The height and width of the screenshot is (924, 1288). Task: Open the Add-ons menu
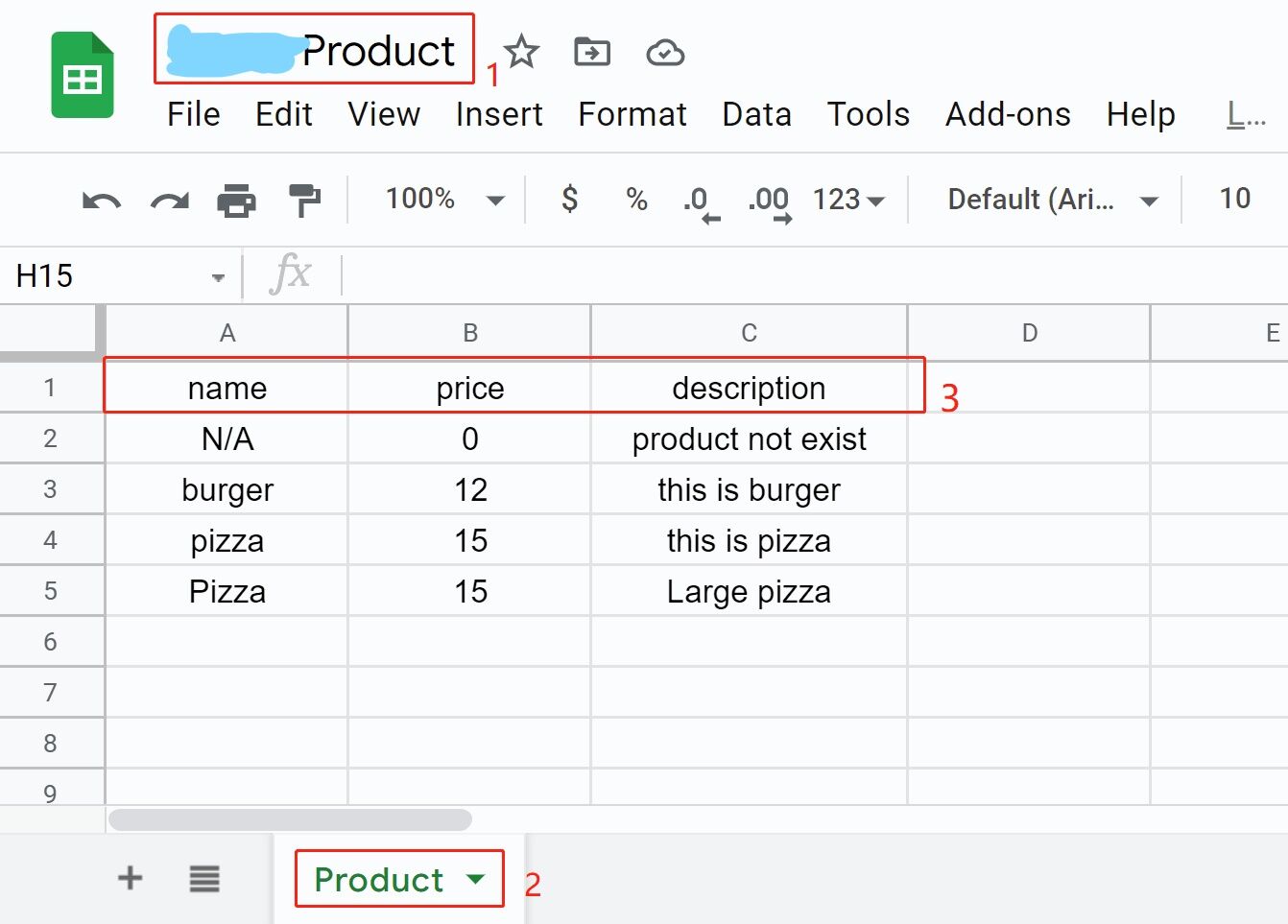pyautogui.click(x=1008, y=114)
